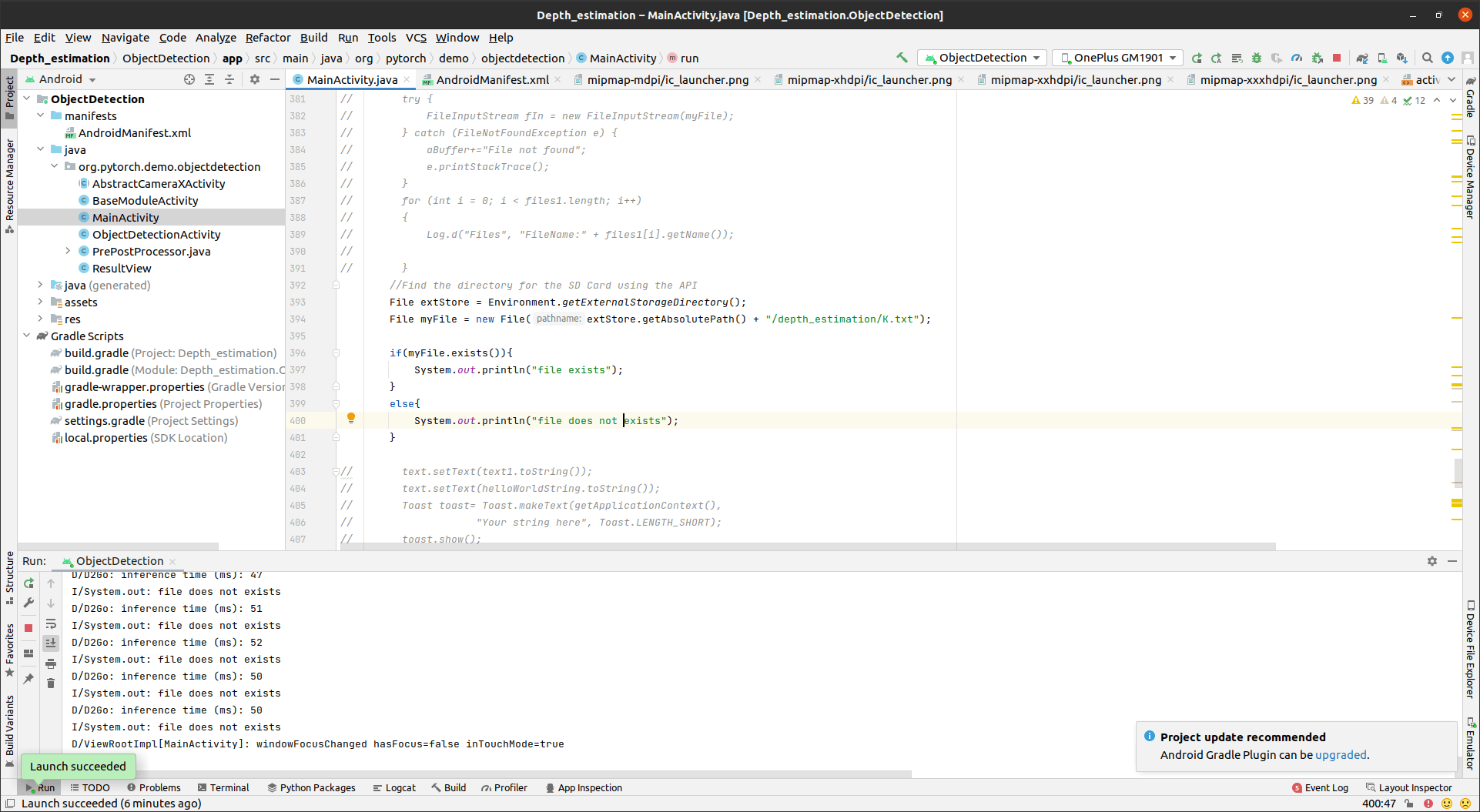The width and height of the screenshot is (1480, 812).
Task: Expand the res folder
Action: [x=41, y=319]
